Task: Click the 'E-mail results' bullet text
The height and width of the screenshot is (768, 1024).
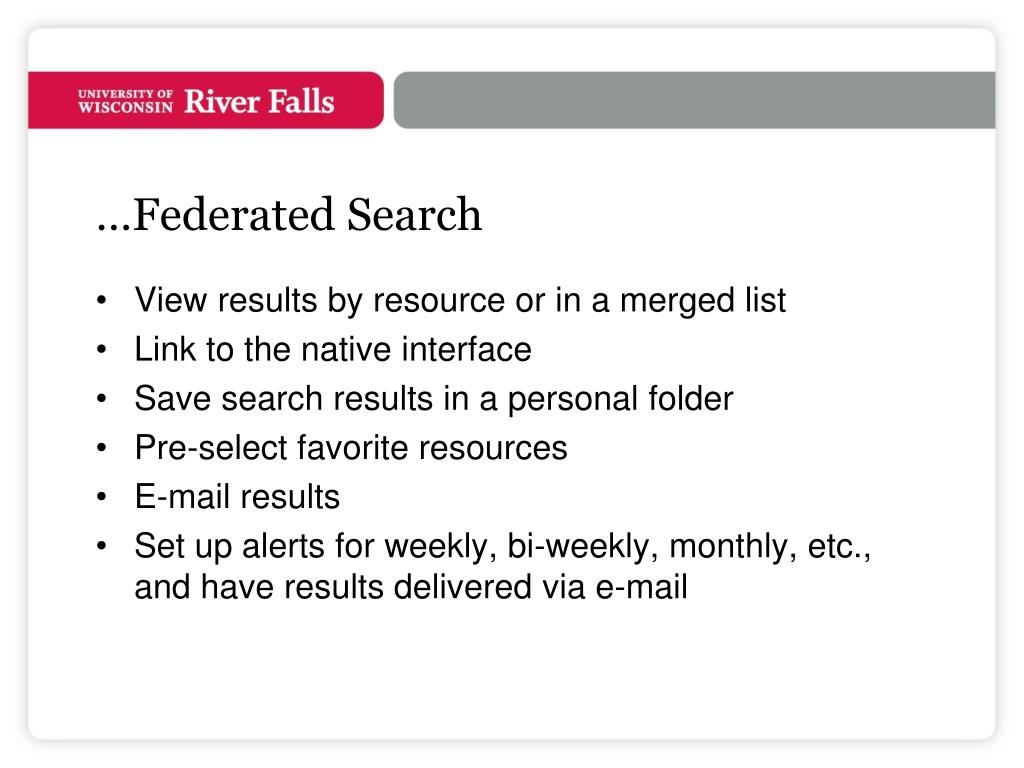Action: coord(237,497)
